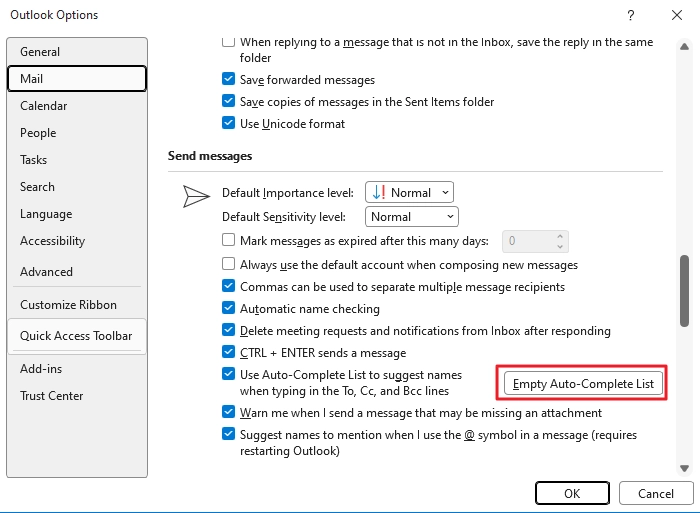The image size is (700, 513).
Task: Click the paper plane send icon
Action: tap(196, 196)
